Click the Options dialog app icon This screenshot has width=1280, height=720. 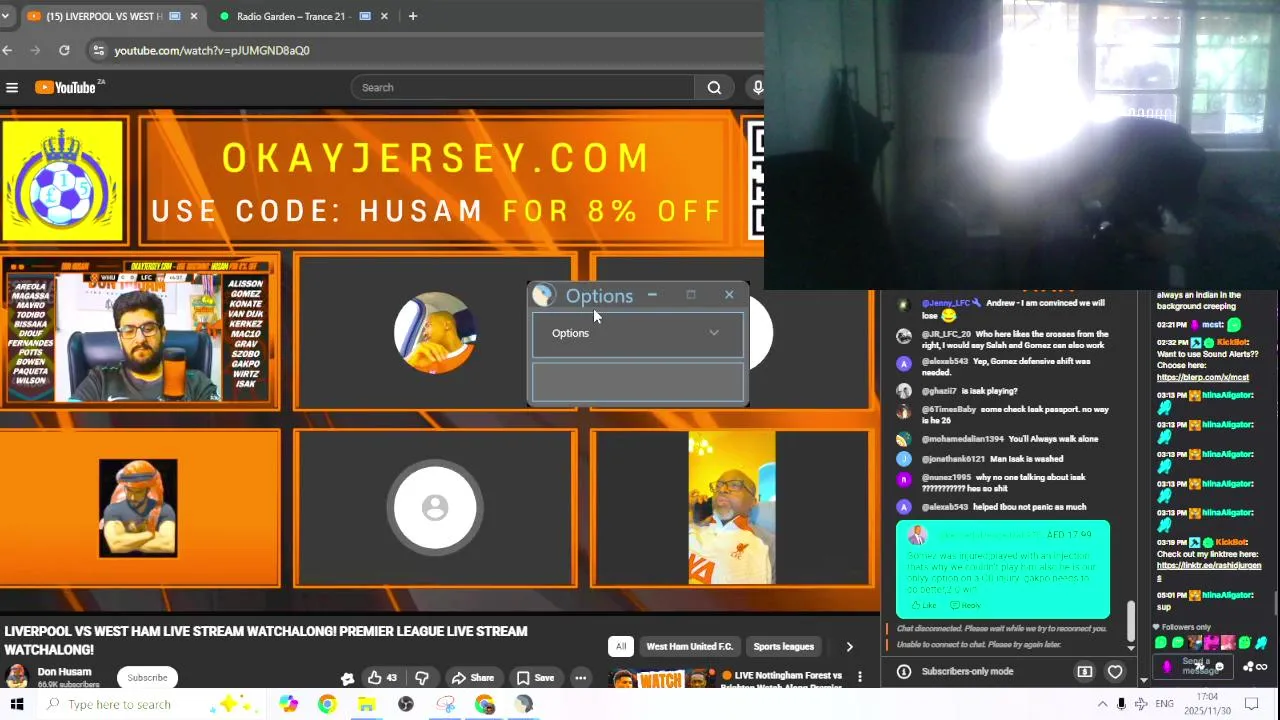pos(543,295)
